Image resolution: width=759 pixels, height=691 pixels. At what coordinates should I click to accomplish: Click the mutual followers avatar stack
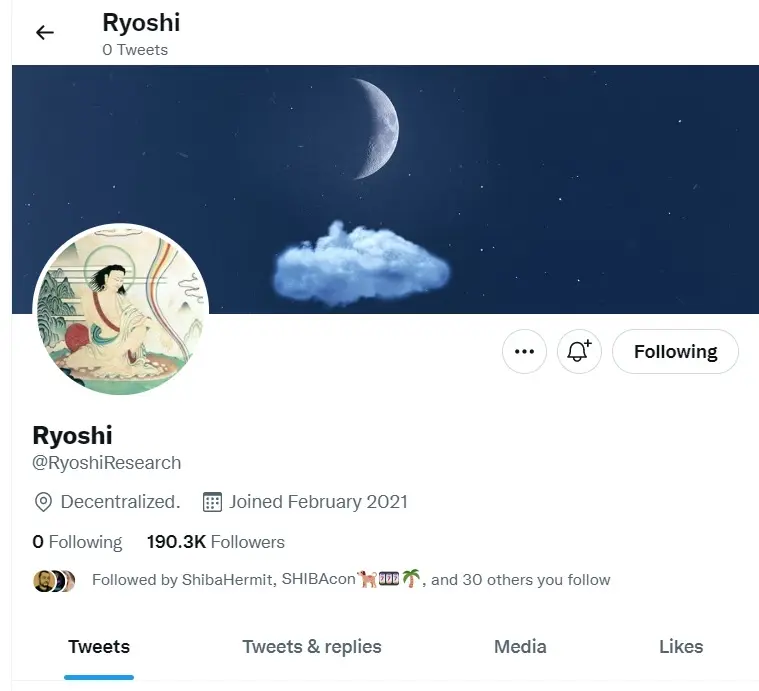pyautogui.click(x=54, y=581)
